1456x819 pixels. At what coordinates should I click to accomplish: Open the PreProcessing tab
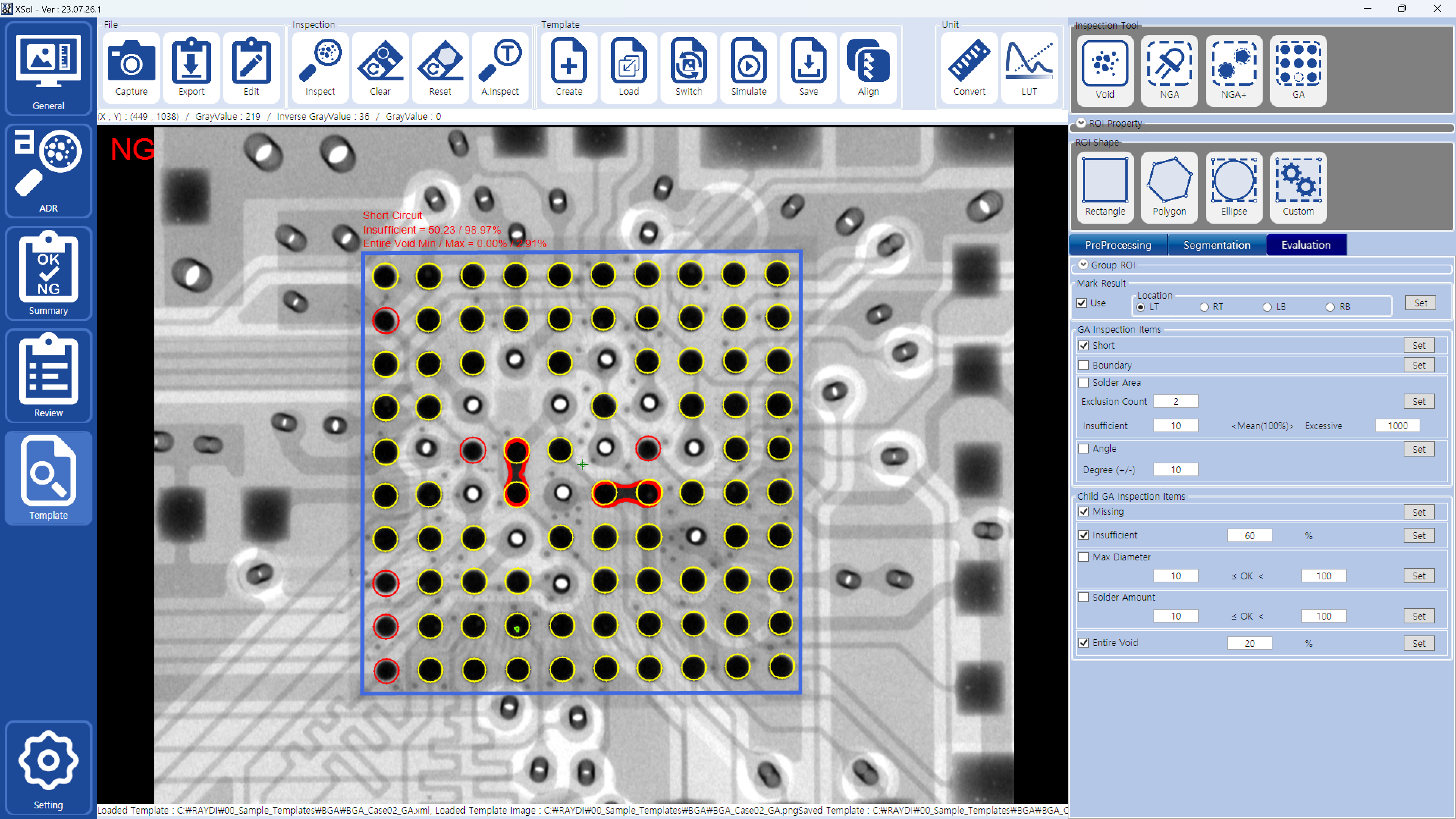coord(1117,245)
